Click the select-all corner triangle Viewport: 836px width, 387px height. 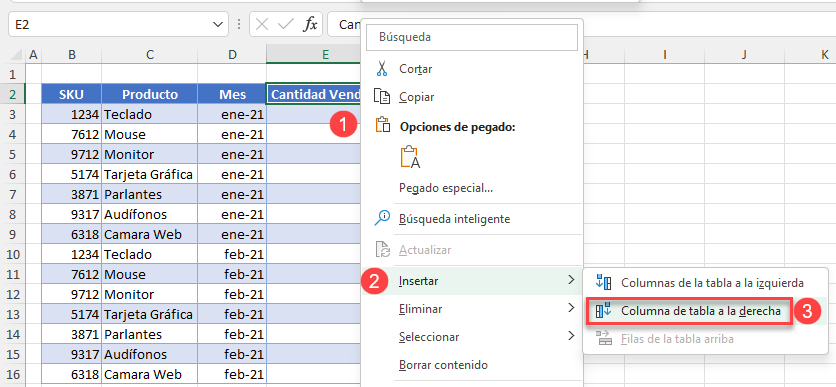(x=18, y=54)
